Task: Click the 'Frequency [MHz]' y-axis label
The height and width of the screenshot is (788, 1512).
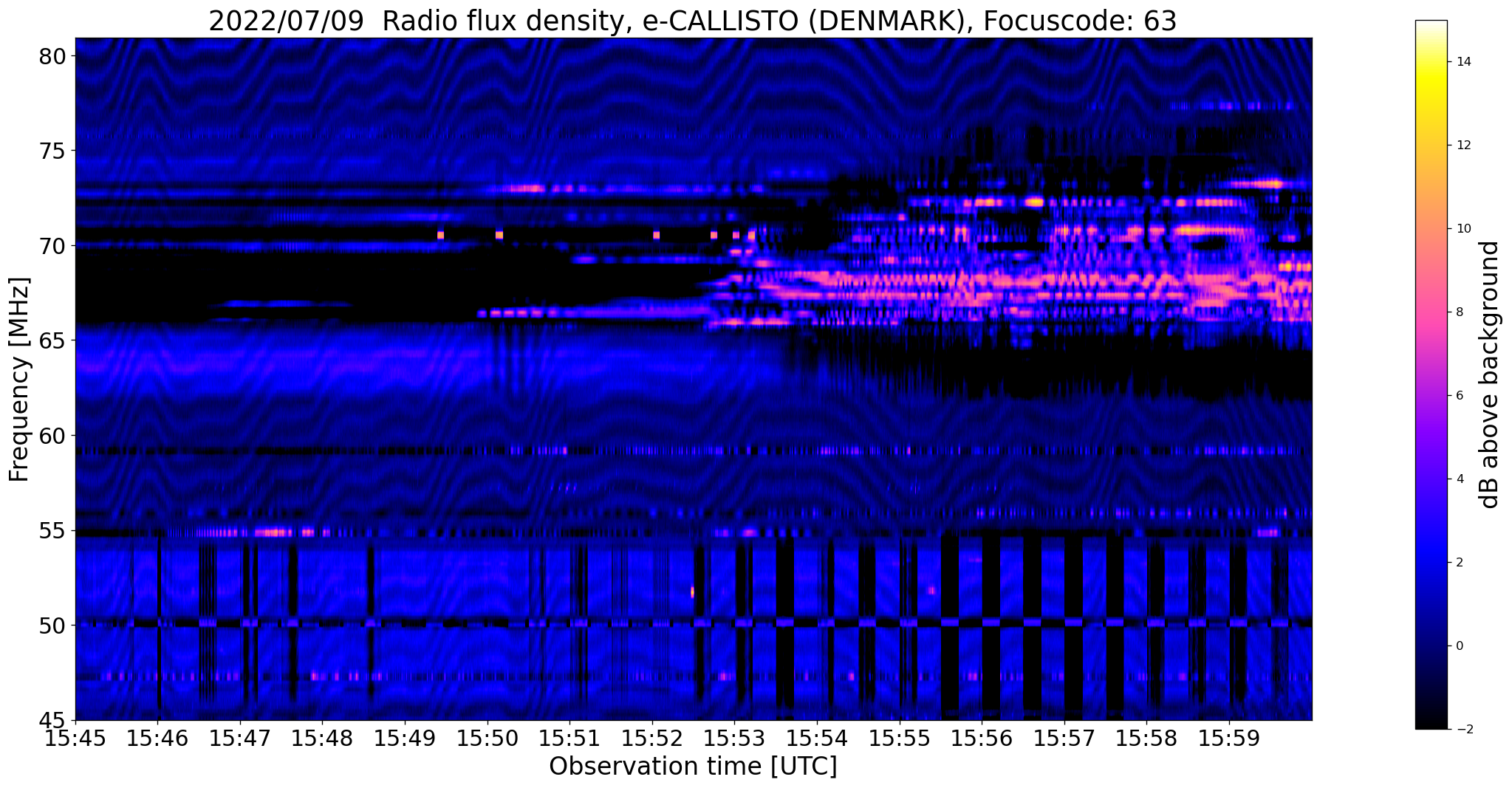Action: click(x=20, y=380)
